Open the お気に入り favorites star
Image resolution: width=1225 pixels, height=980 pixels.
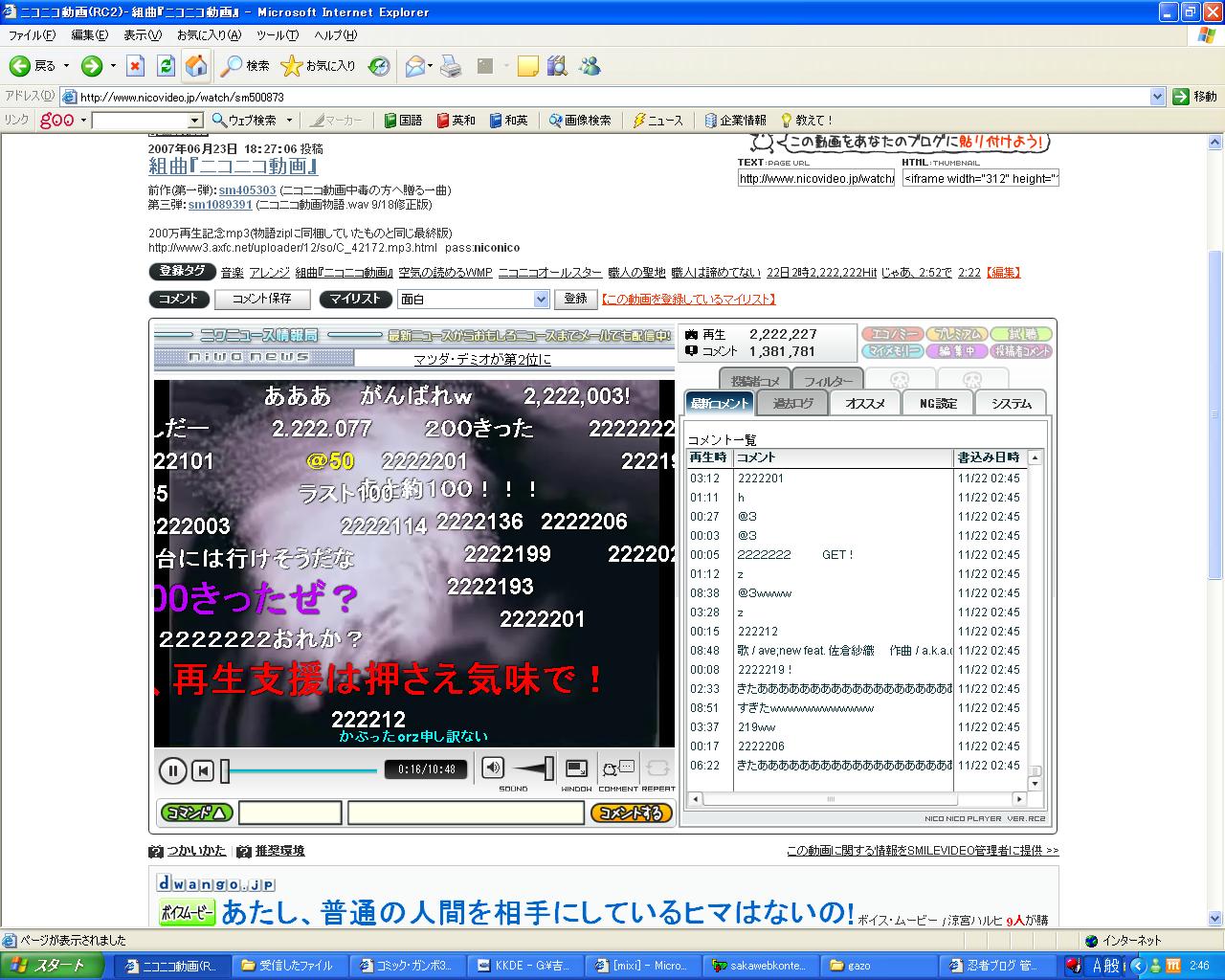pyautogui.click(x=318, y=66)
